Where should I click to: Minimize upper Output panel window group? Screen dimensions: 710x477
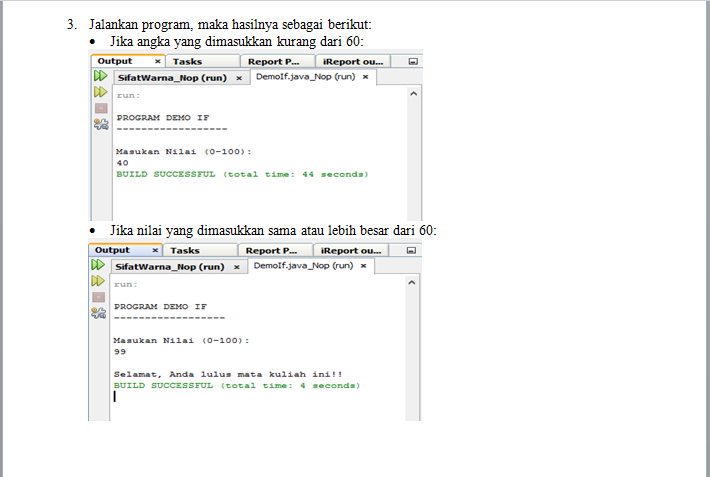pyautogui.click(x=413, y=62)
